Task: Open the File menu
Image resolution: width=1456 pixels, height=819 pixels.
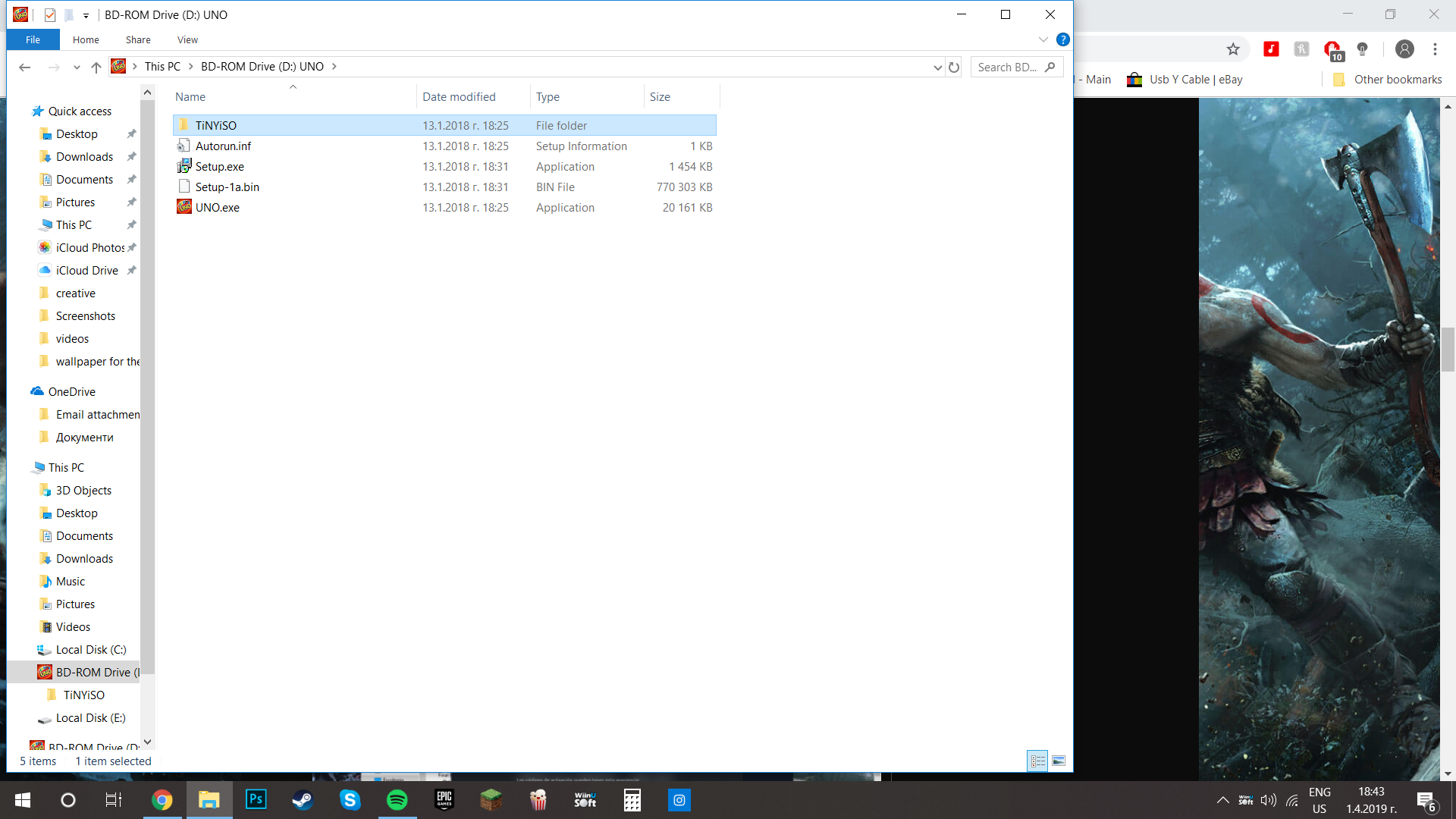Action: 33,39
